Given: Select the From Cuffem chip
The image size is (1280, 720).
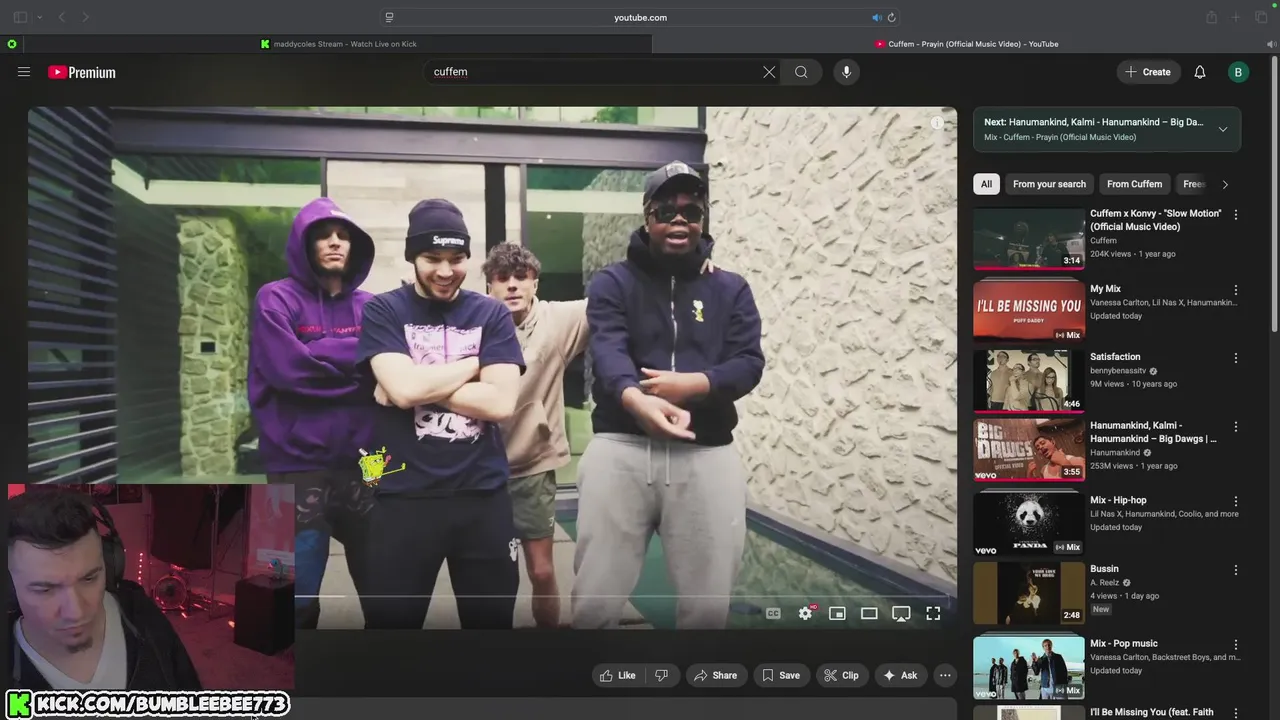Looking at the screenshot, I should coord(1134,184).
